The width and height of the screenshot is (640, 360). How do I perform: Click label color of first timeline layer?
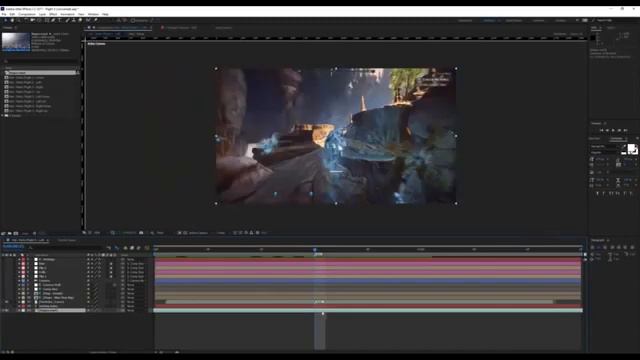(23, 260)
